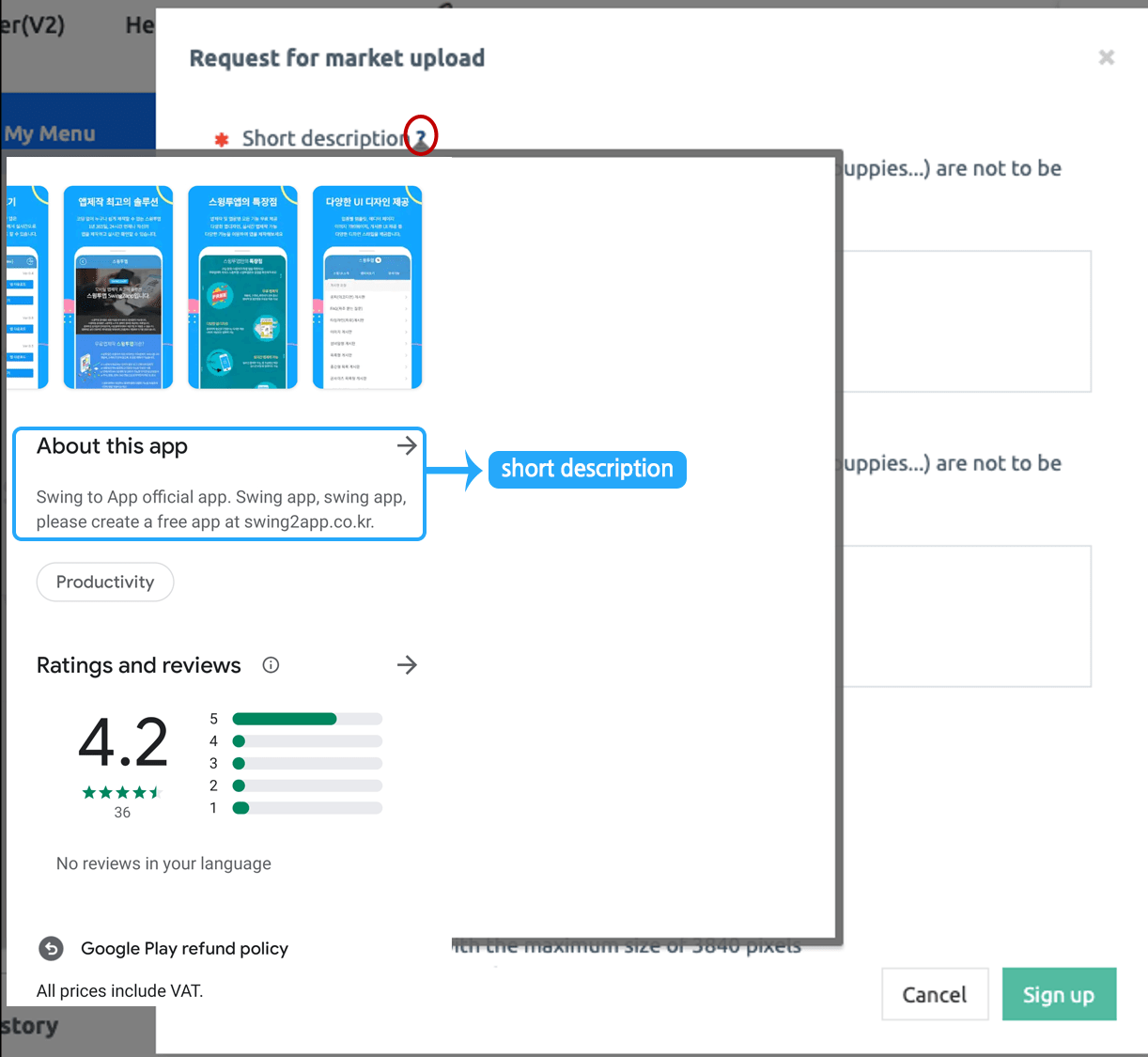
Task: Open My Menu in the sidebar
Action: tap(50, 132)
